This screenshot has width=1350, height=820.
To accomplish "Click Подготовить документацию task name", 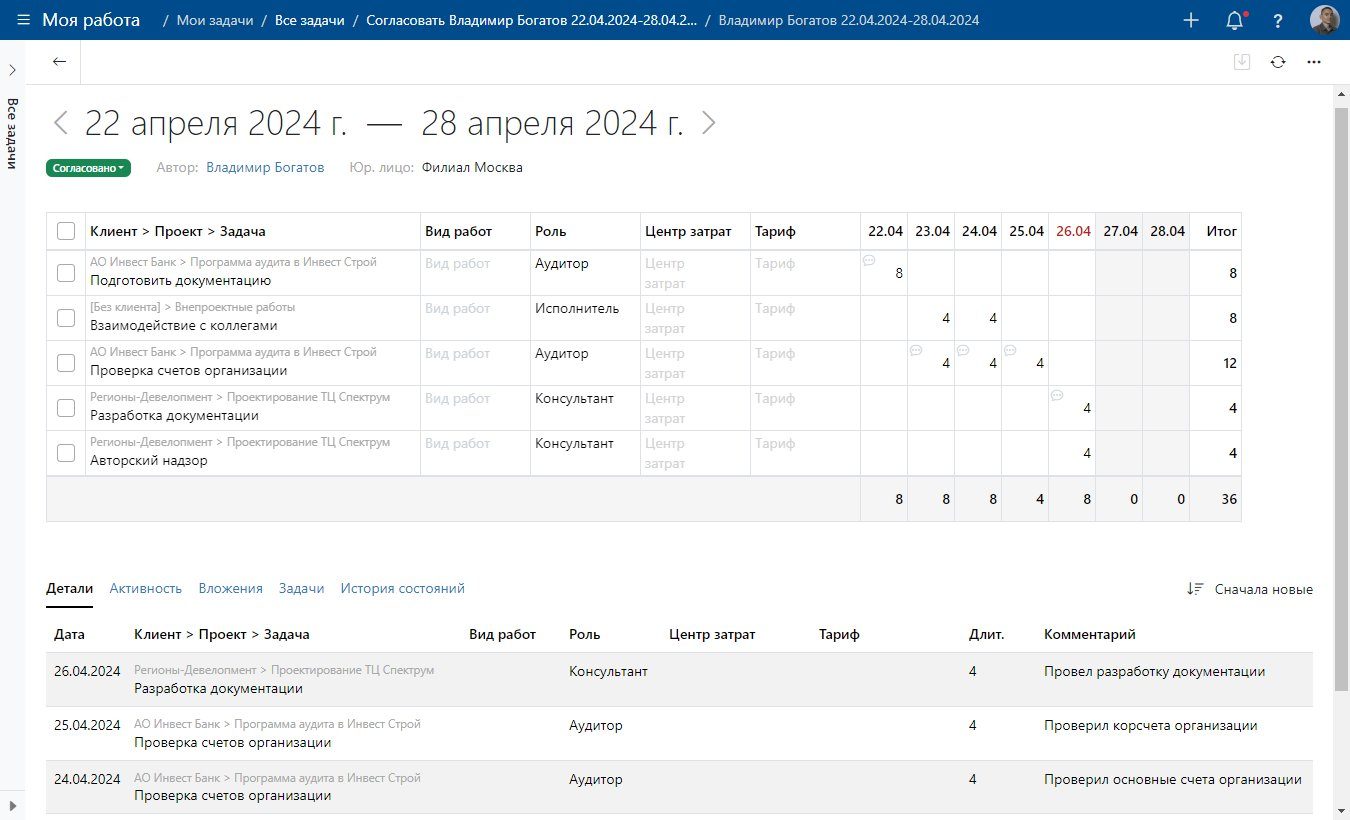I will (181, 281).
